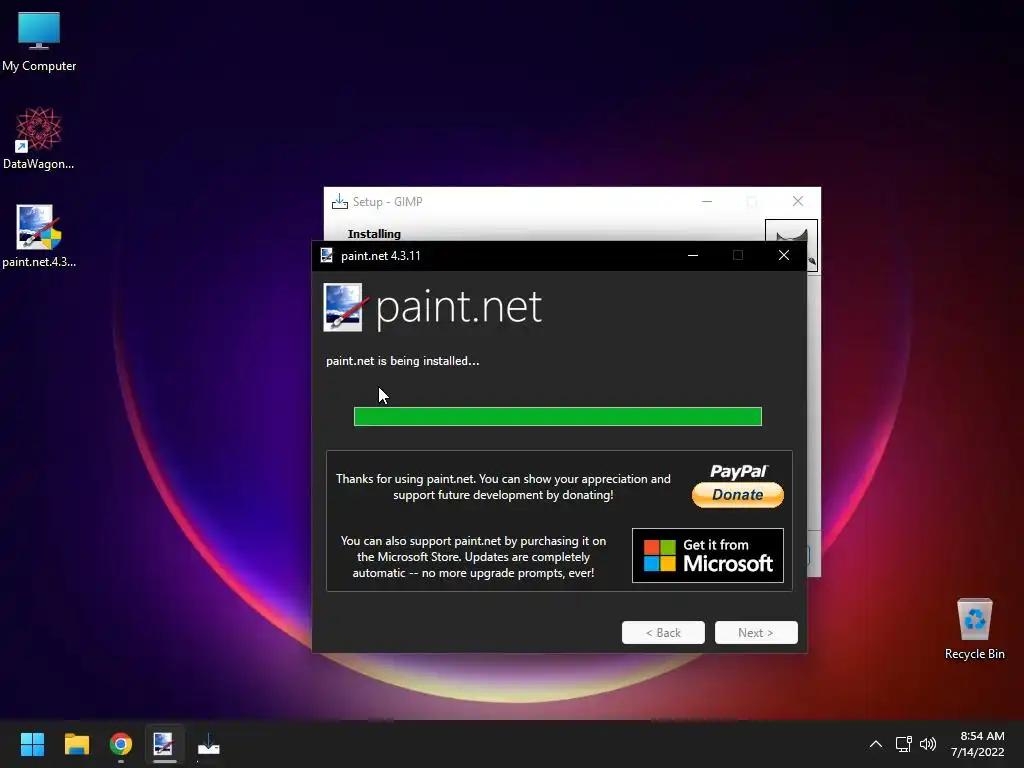Switch to paint.net installer taskbar icon
This screenshot has width=1024, height=768.
164,744
